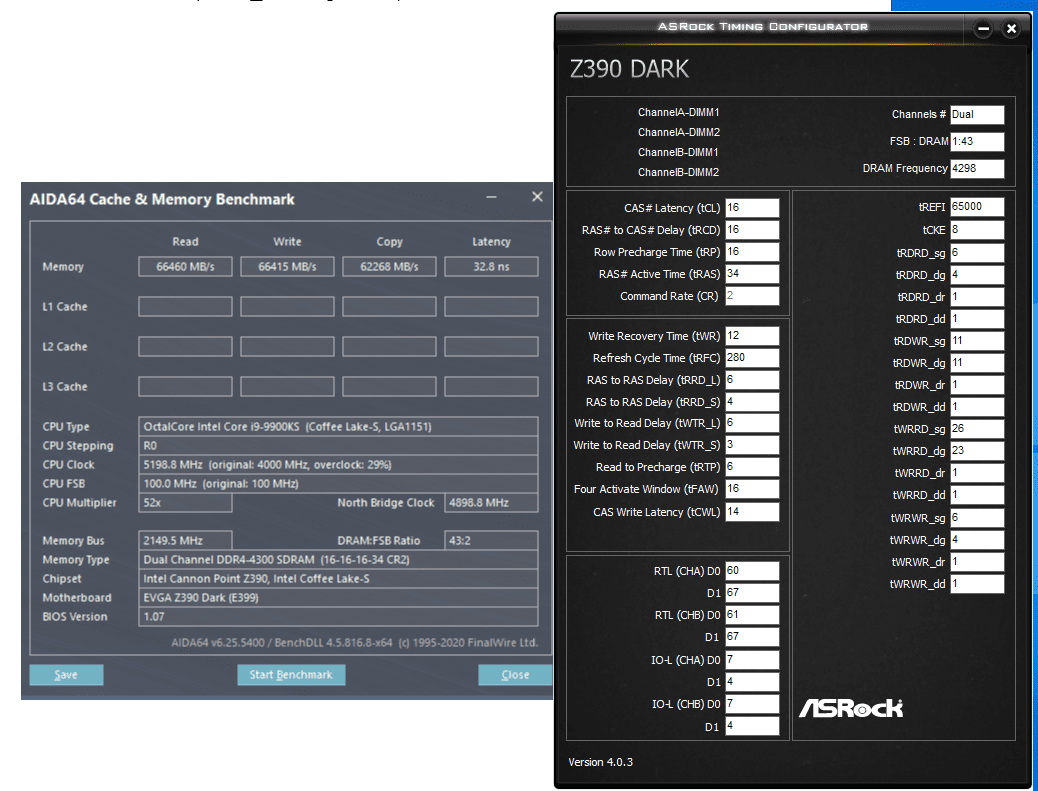The height and width of the screenshot is (791, 1038).
Task: Select the tRDWR_dg value field
Action: click(x=977, y=363)
